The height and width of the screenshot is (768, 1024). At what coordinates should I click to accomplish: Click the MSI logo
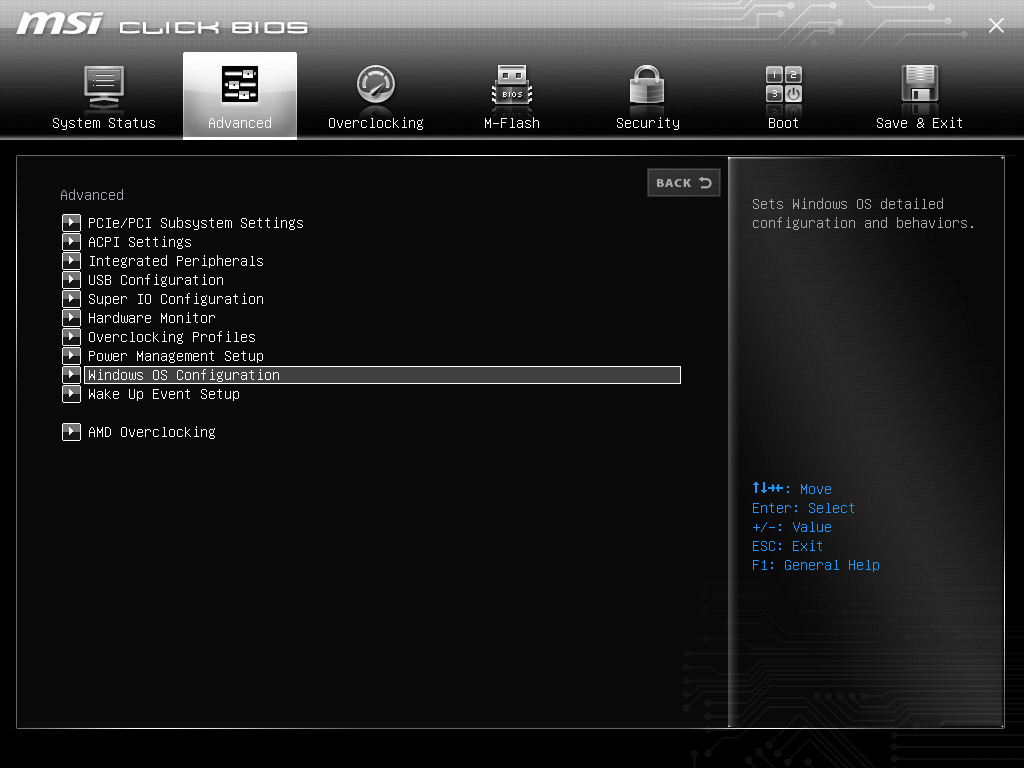(59, 24)
